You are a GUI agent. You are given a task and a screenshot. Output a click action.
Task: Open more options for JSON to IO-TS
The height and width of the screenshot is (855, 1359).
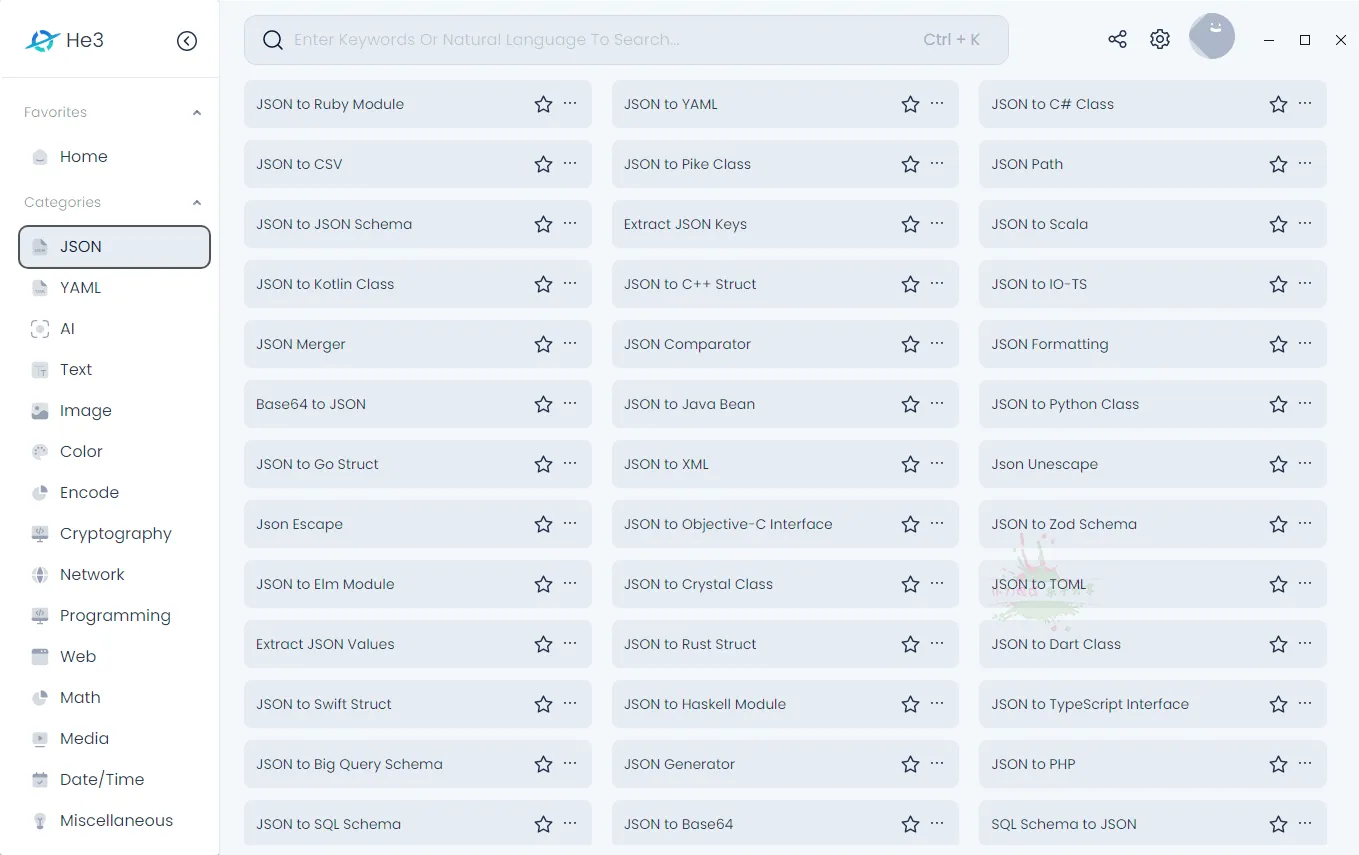(x=1305, y=283)
